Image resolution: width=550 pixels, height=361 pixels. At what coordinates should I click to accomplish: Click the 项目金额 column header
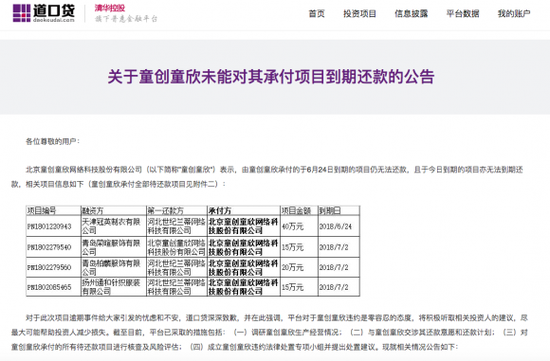coord(296,210)
